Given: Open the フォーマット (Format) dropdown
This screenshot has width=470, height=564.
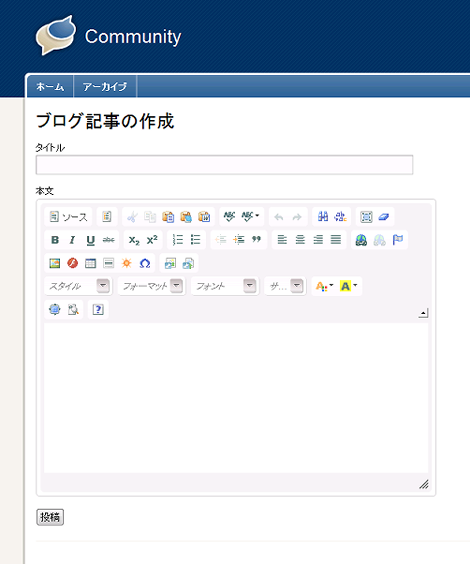Looking at the screenshot, I should click(152, 286).
